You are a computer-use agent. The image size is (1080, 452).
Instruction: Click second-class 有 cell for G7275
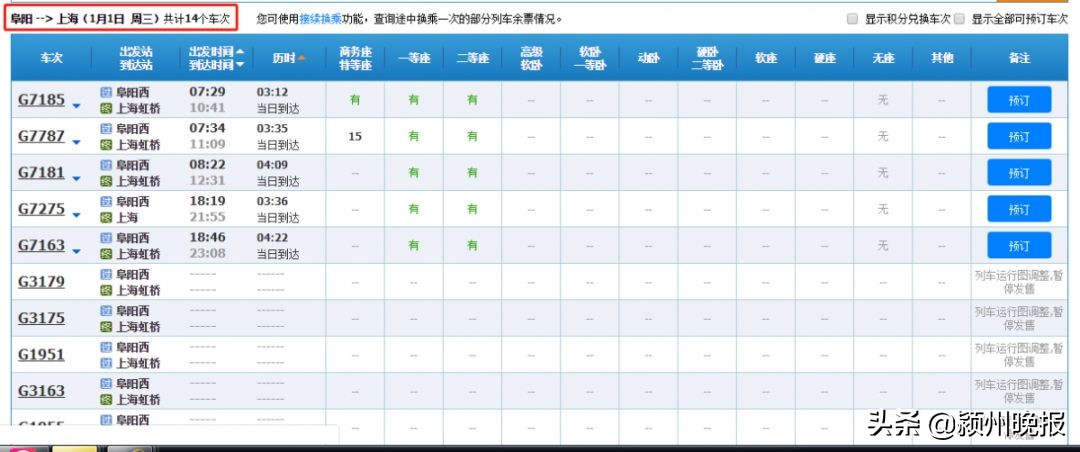(x=472, y=209)
